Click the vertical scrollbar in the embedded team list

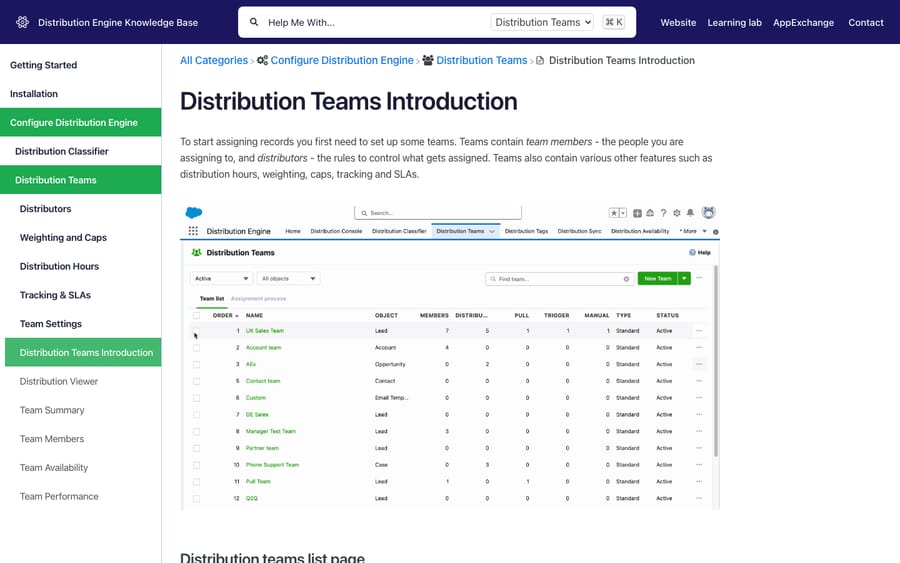(x=716, y=362)
